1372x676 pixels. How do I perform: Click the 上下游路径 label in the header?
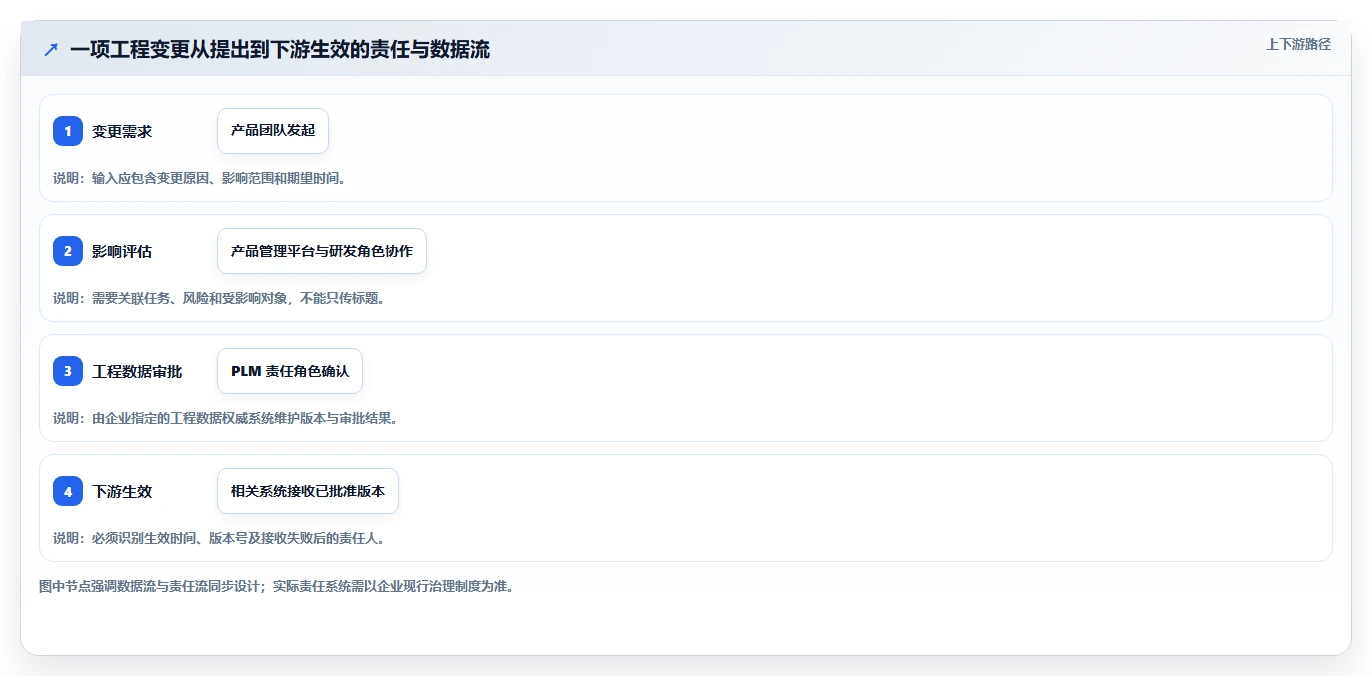[1298, 44]
